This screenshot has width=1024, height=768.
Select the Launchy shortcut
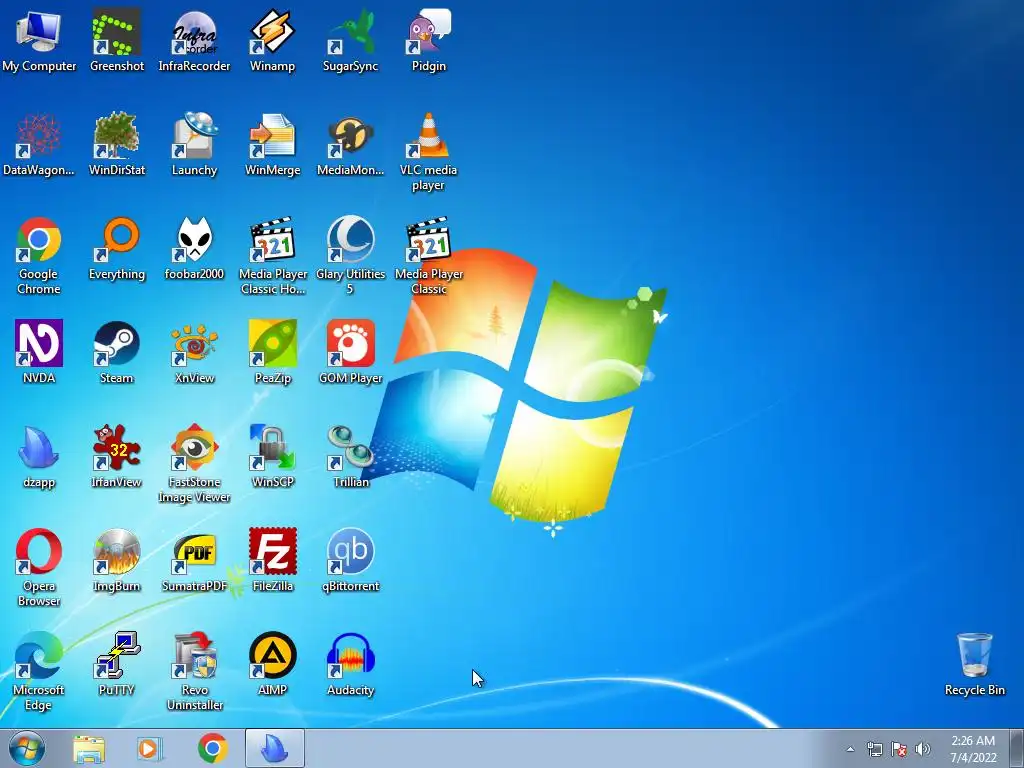point(194,136)
